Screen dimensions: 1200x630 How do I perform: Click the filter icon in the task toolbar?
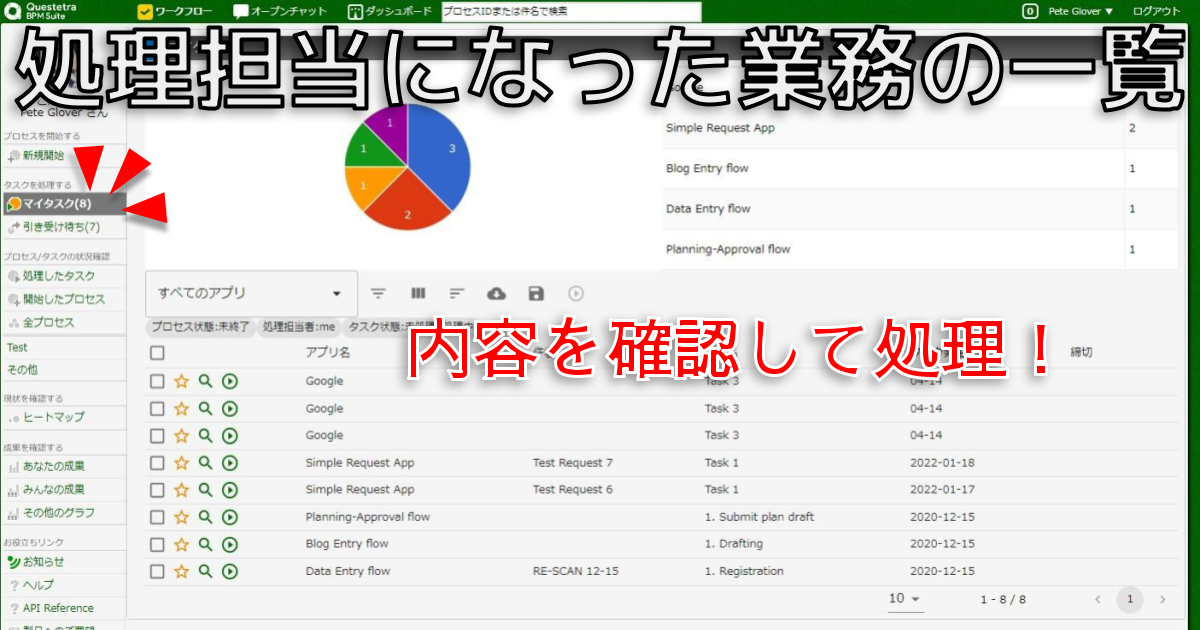378,293
